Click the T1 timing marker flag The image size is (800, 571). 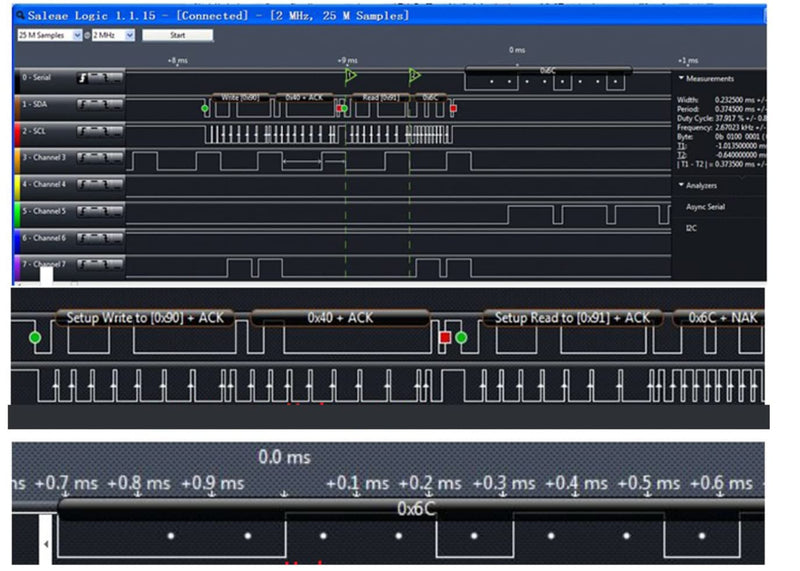pyautogui.click(x=351, y=76)
